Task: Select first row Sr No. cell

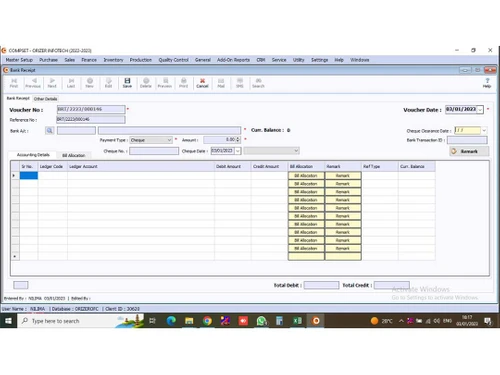Action: click(x=29, y=176)
